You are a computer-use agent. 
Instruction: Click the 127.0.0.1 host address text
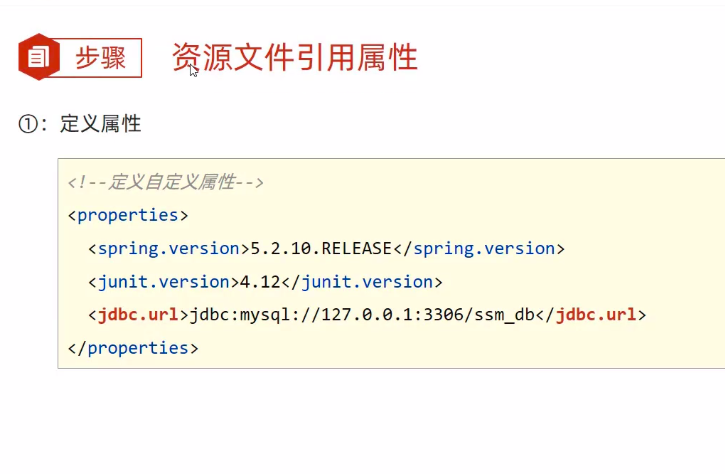pyautogui.click(x=367, y=315)
